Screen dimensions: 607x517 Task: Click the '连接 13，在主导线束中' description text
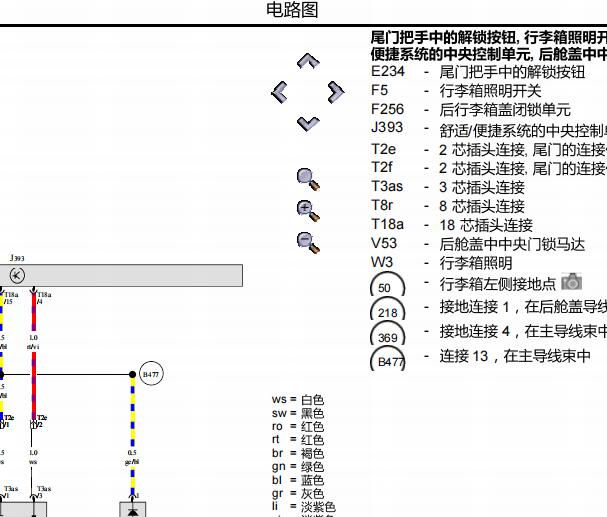[515, 356]
